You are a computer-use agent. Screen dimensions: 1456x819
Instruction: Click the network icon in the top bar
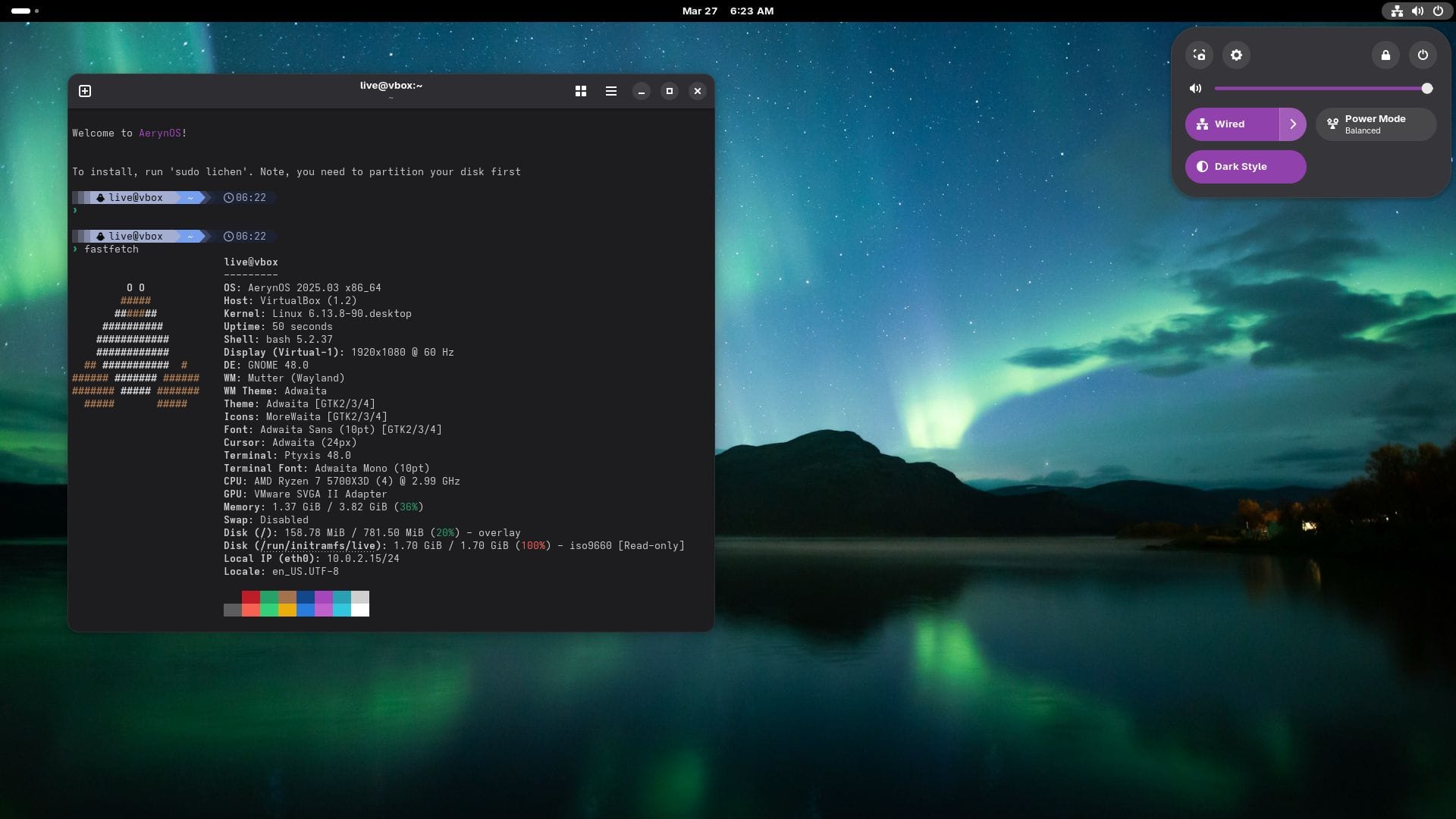point(1396,11)
